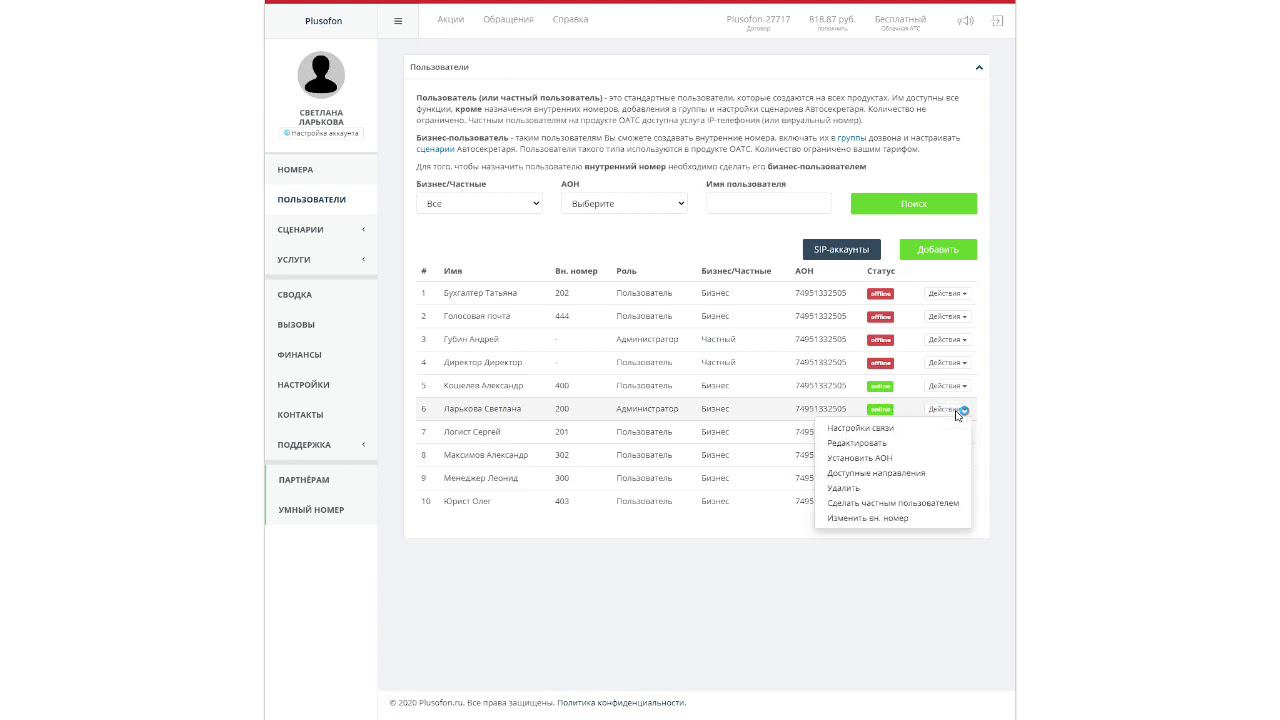Screen dimensions: 1280x720
Task: Open the Бизнес/Частные filter dropdown
Action: click(x=479, y=203)
